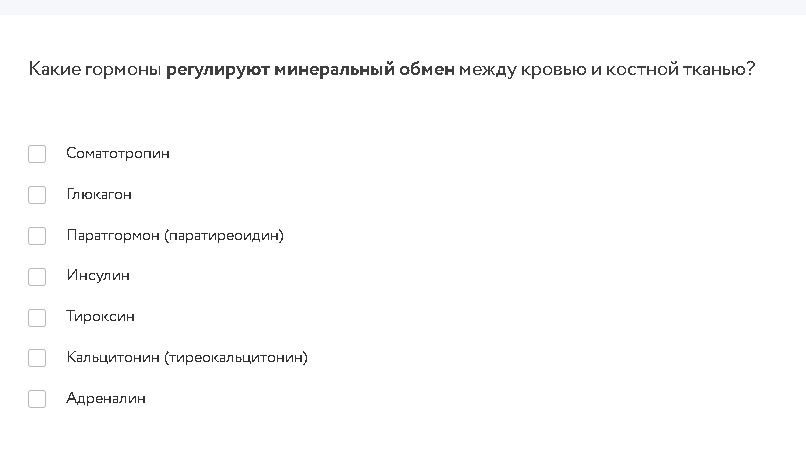Viewport: 806px width, 453px height.
Task: Click the question text между кровью и костной тканью
Action: coord(607,69)
